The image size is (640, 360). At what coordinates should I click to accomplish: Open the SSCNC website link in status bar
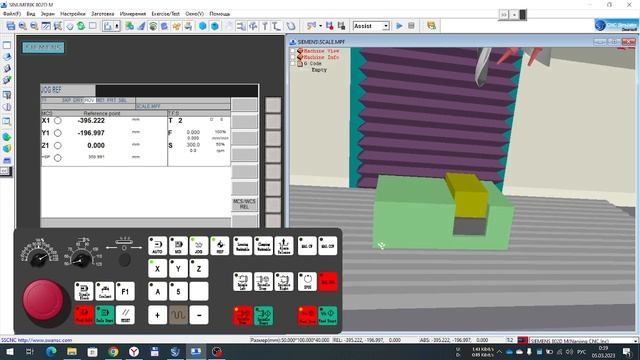[37, 340]
